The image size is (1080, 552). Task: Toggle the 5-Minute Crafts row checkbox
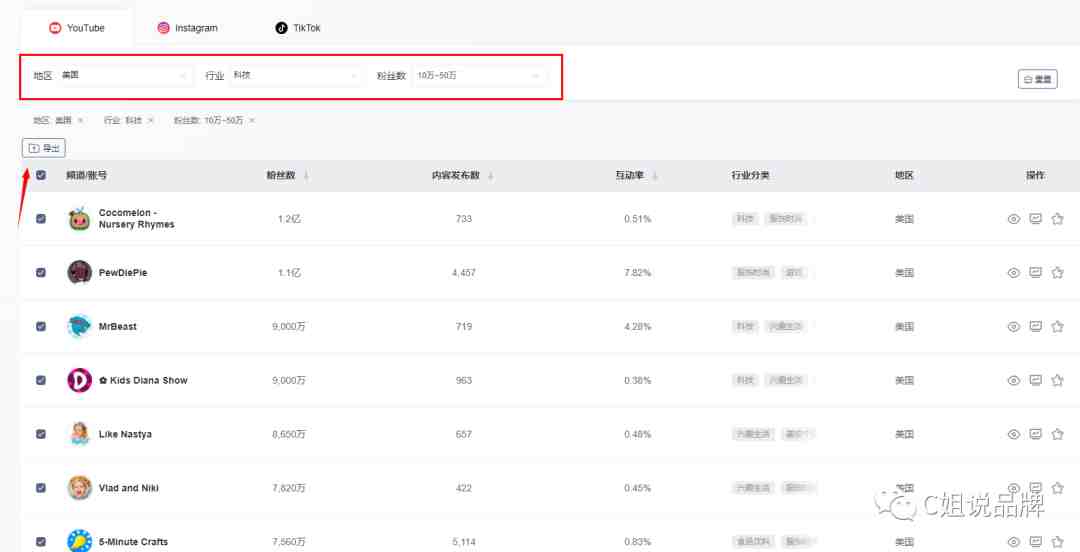pos(41,541)
